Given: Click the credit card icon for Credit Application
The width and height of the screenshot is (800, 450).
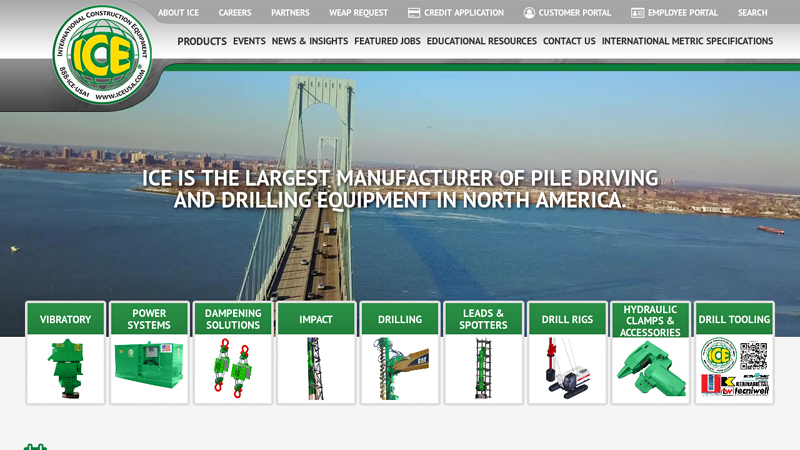Looking at the screenshot, I should click(413, 13).
